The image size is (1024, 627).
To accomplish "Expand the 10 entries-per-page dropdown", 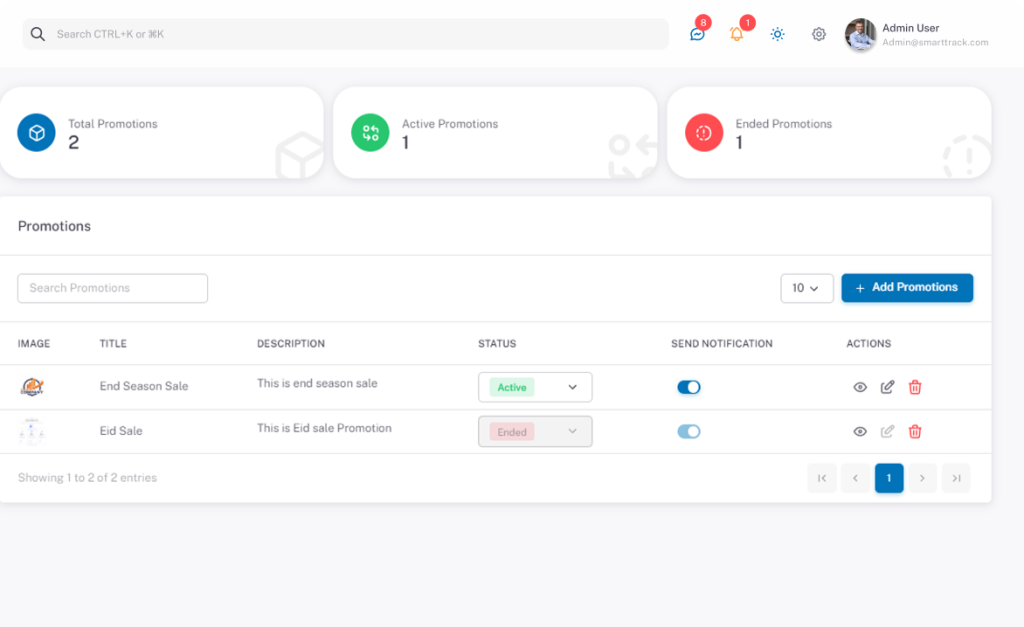I will click(x=806, y=288).
